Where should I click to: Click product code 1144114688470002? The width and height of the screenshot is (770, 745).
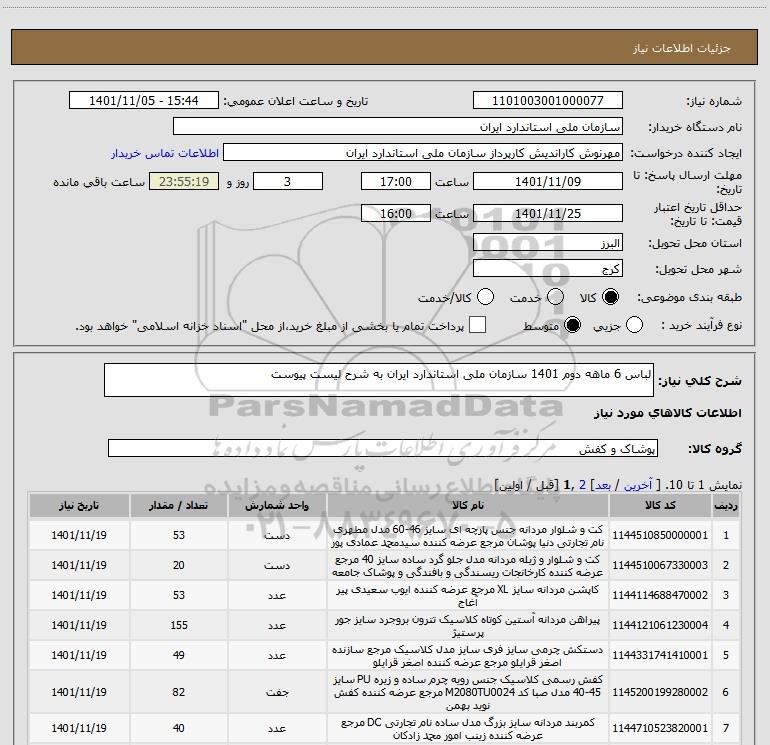pyautogui.click(x=660, y=595)
